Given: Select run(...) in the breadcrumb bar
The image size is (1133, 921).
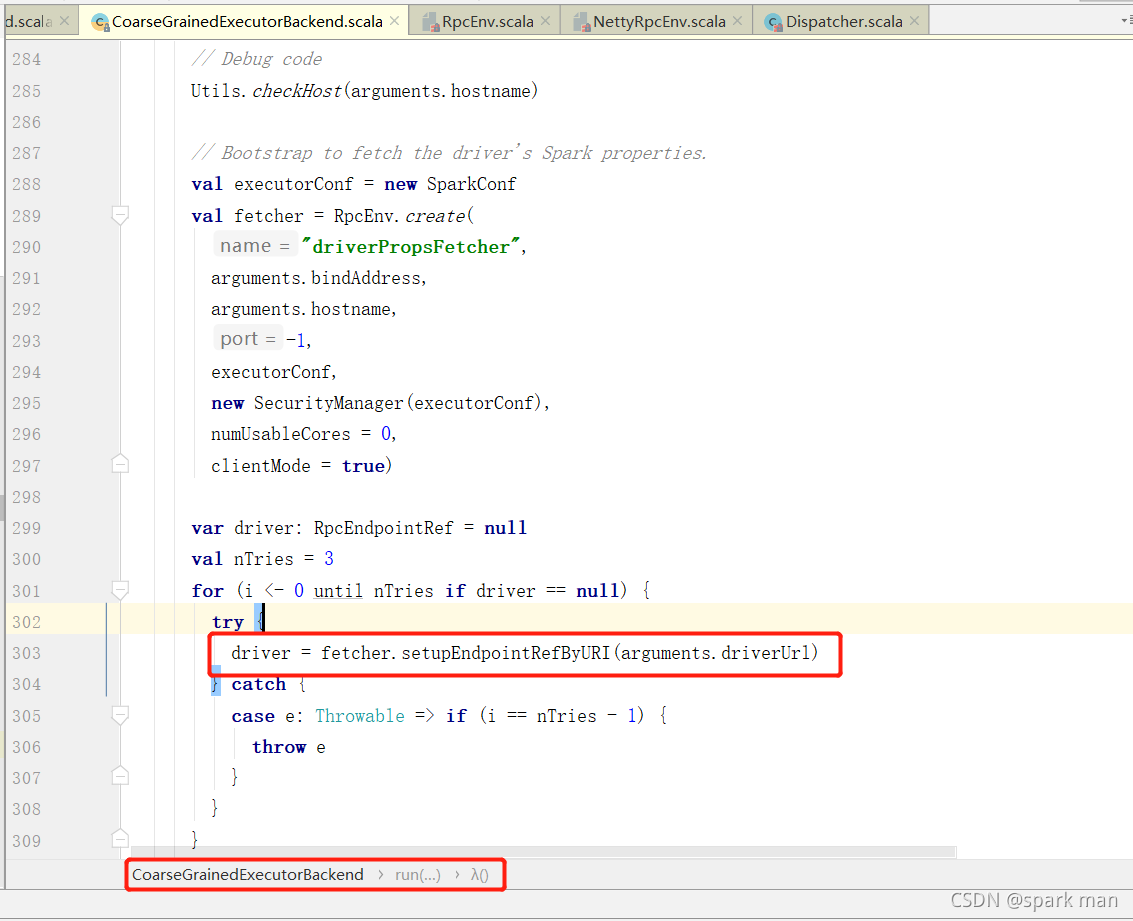Looking at the screenshot, I should pos(418,875).
